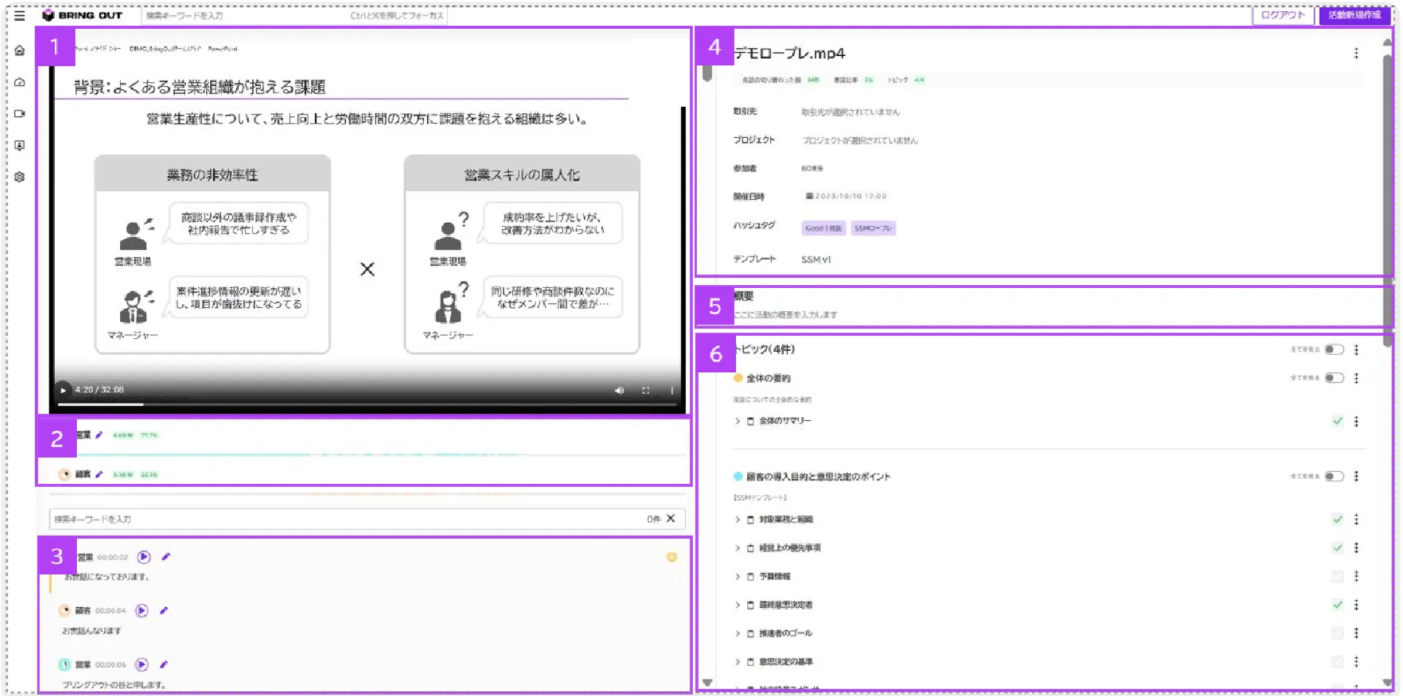Open the kebab menu for 全体のサマリー row
Image resolution: width=1403 pixels, height=696 pixels.
tap(1356, 421)
